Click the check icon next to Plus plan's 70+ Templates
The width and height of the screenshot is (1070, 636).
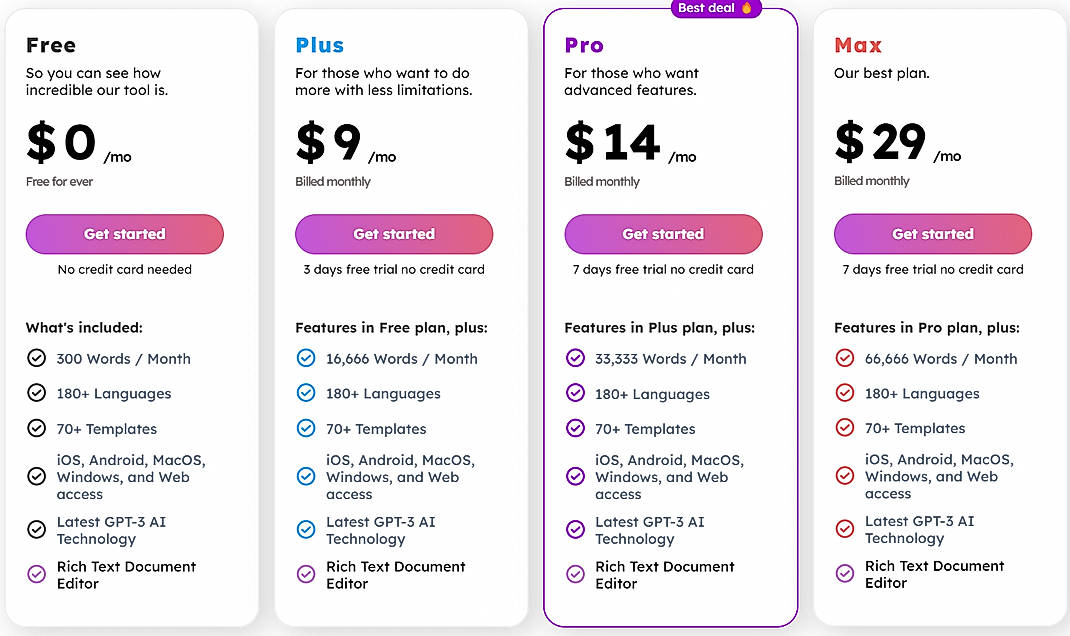[306, 428]
